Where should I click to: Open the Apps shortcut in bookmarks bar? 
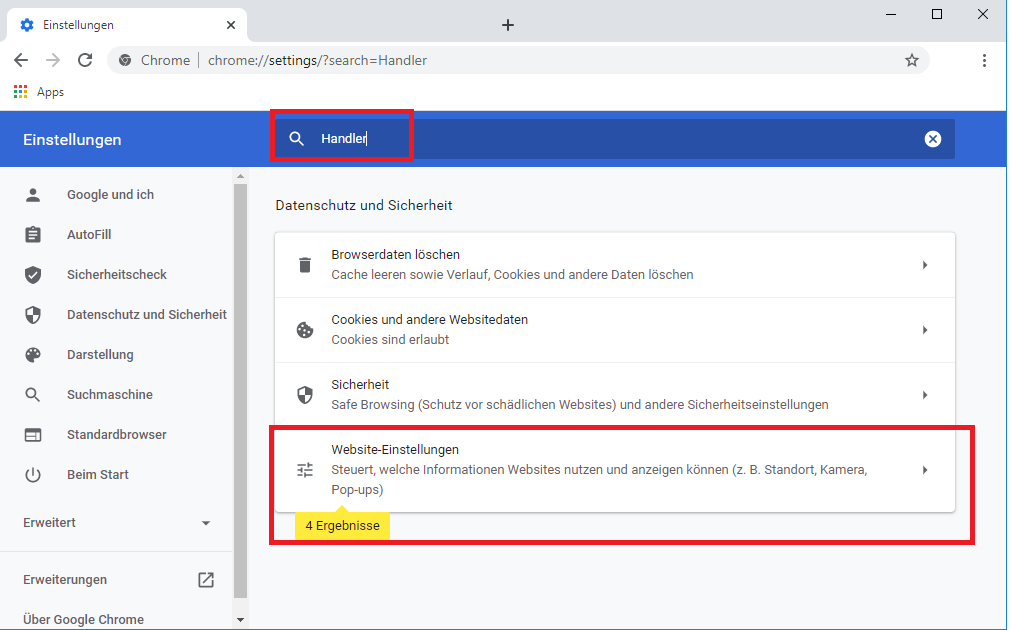(x=38, y=92)
